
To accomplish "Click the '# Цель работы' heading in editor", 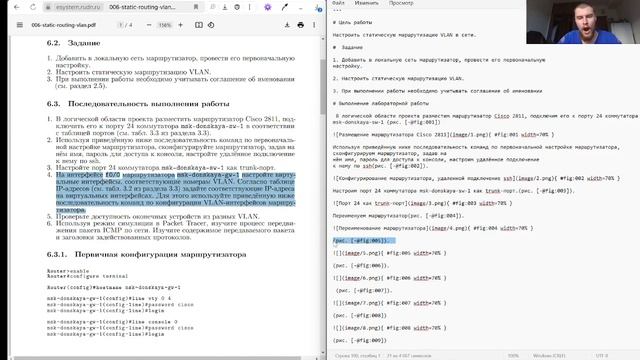I will click(352, 22).
